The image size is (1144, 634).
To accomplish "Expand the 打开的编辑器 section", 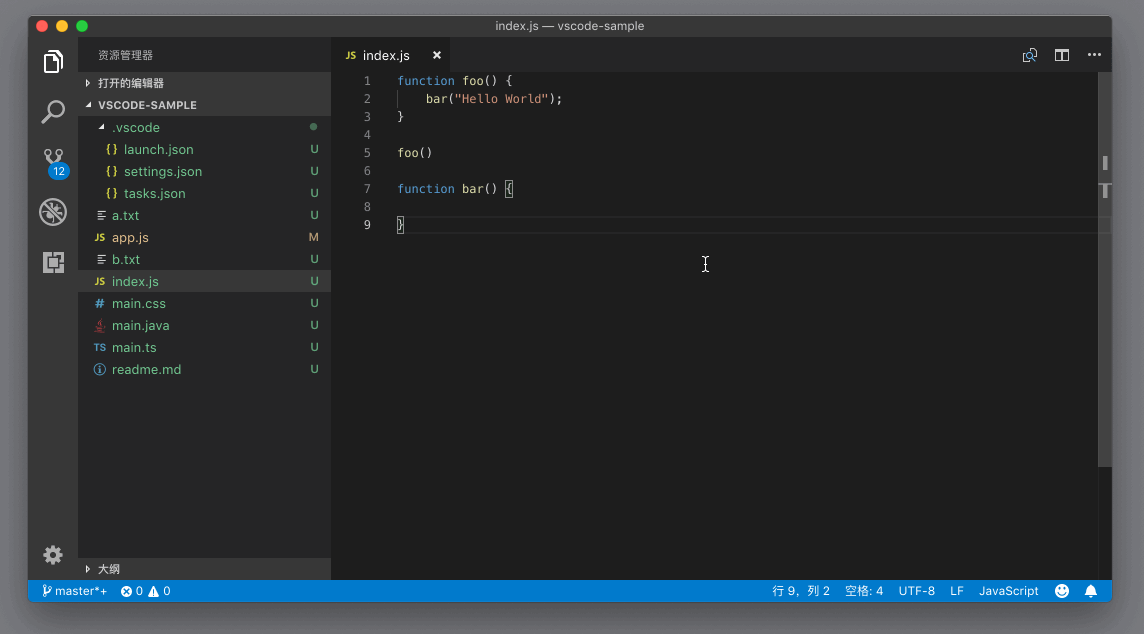I will pyautogui.click(x=130, y=83).
